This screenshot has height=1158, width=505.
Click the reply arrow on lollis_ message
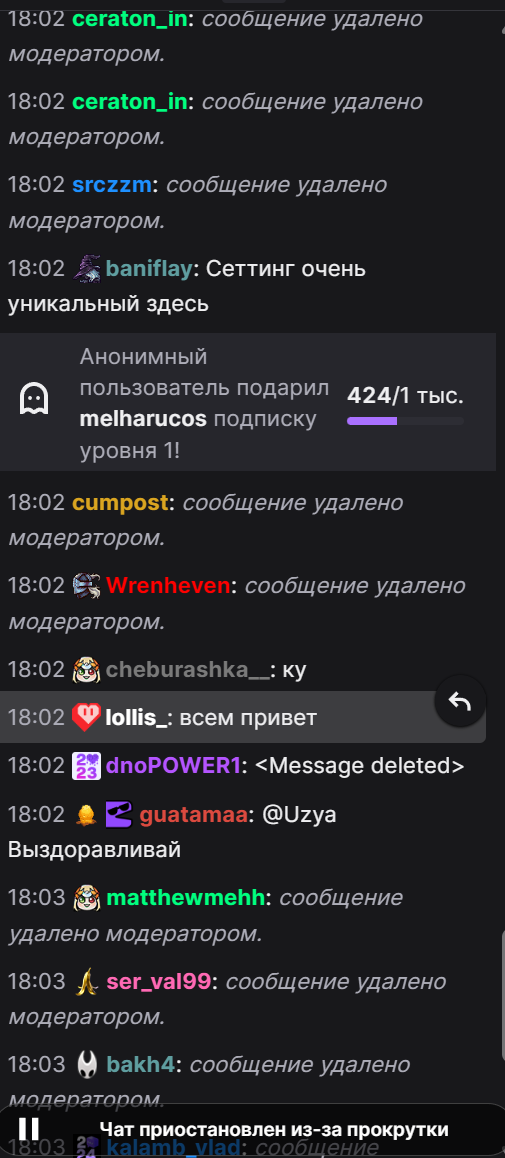pyautogui.click(x=460, y=702)
